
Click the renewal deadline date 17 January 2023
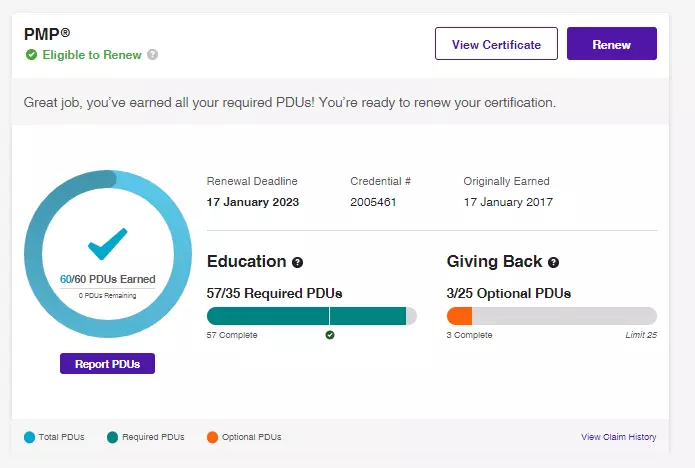coord(253,202)
